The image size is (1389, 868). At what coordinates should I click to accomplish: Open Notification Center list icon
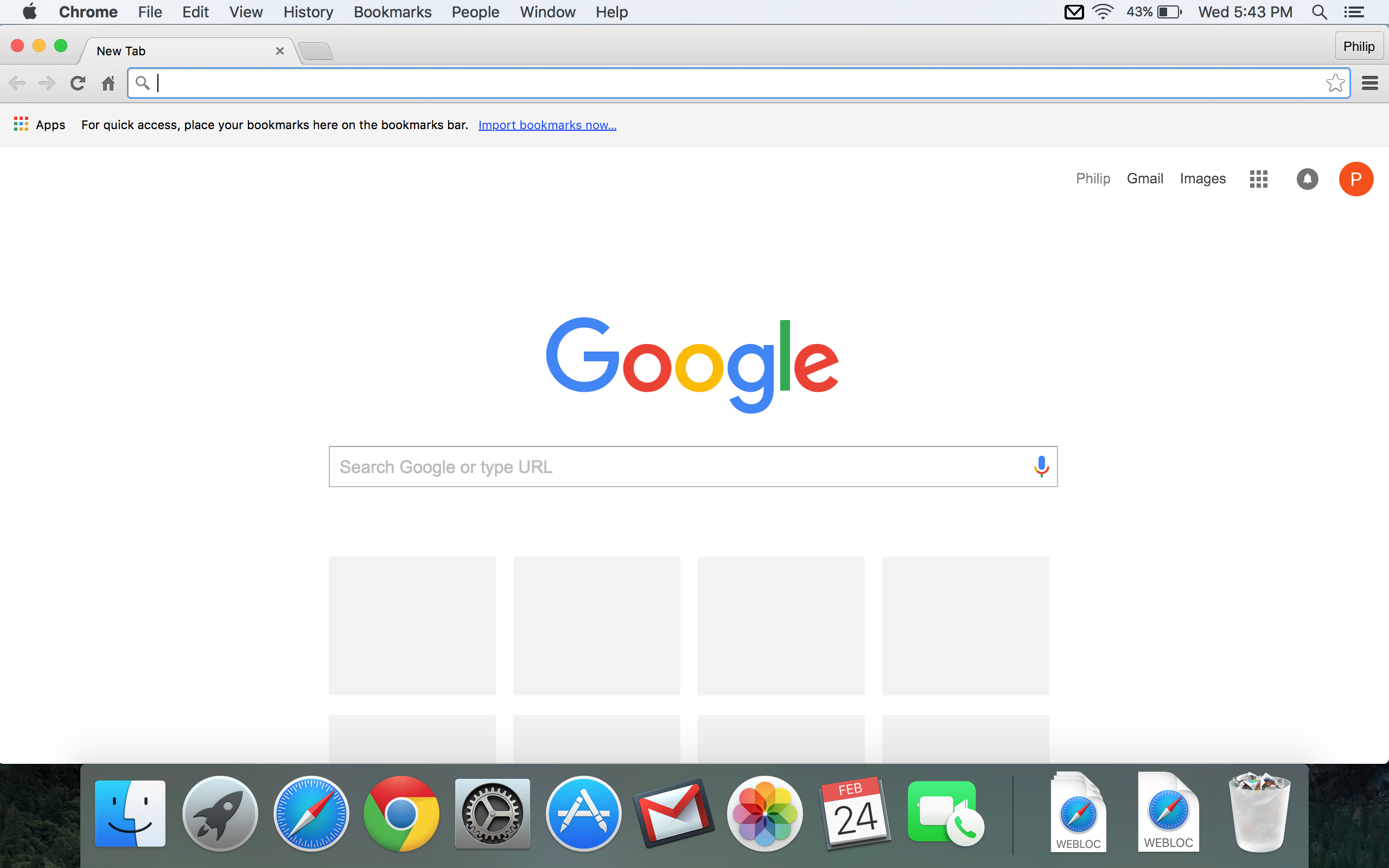[x=1354, y=12]
